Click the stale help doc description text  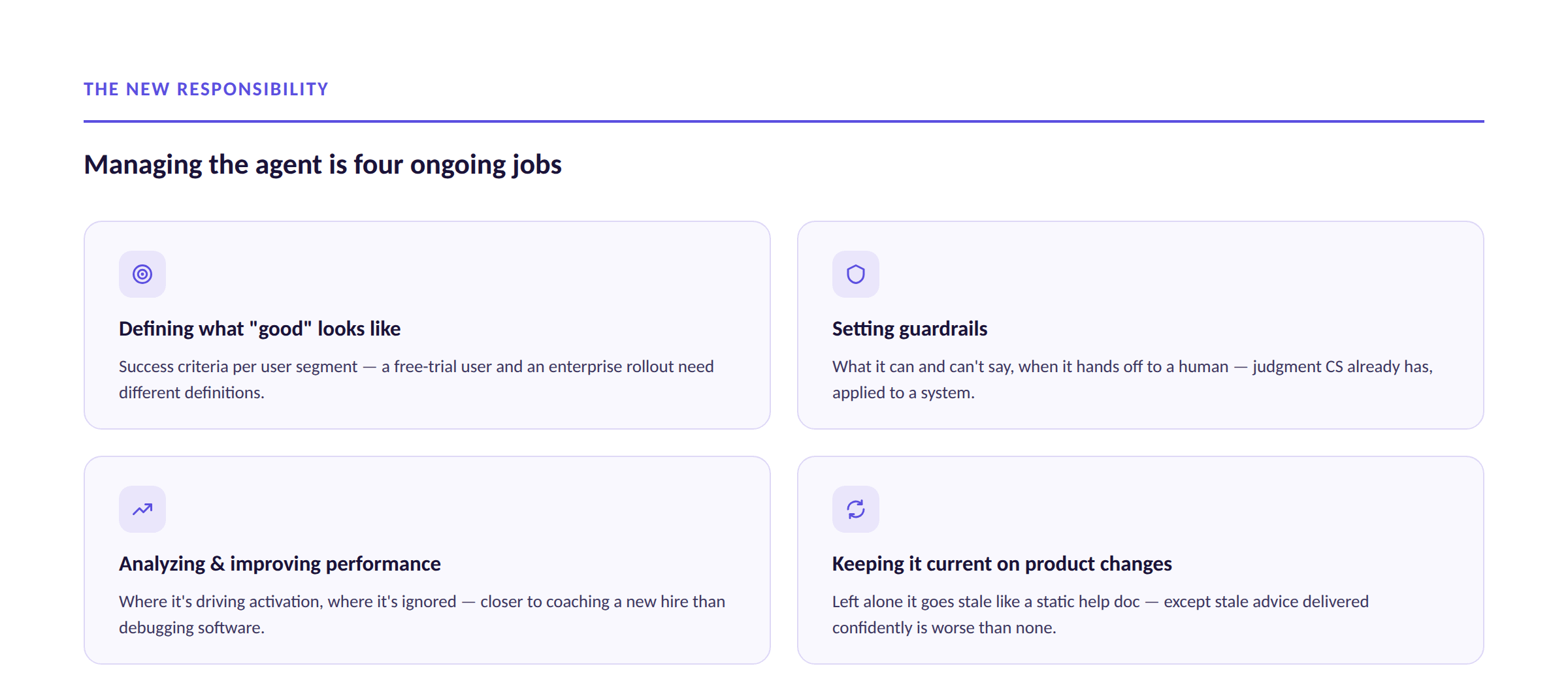(x=1100, y=614)
